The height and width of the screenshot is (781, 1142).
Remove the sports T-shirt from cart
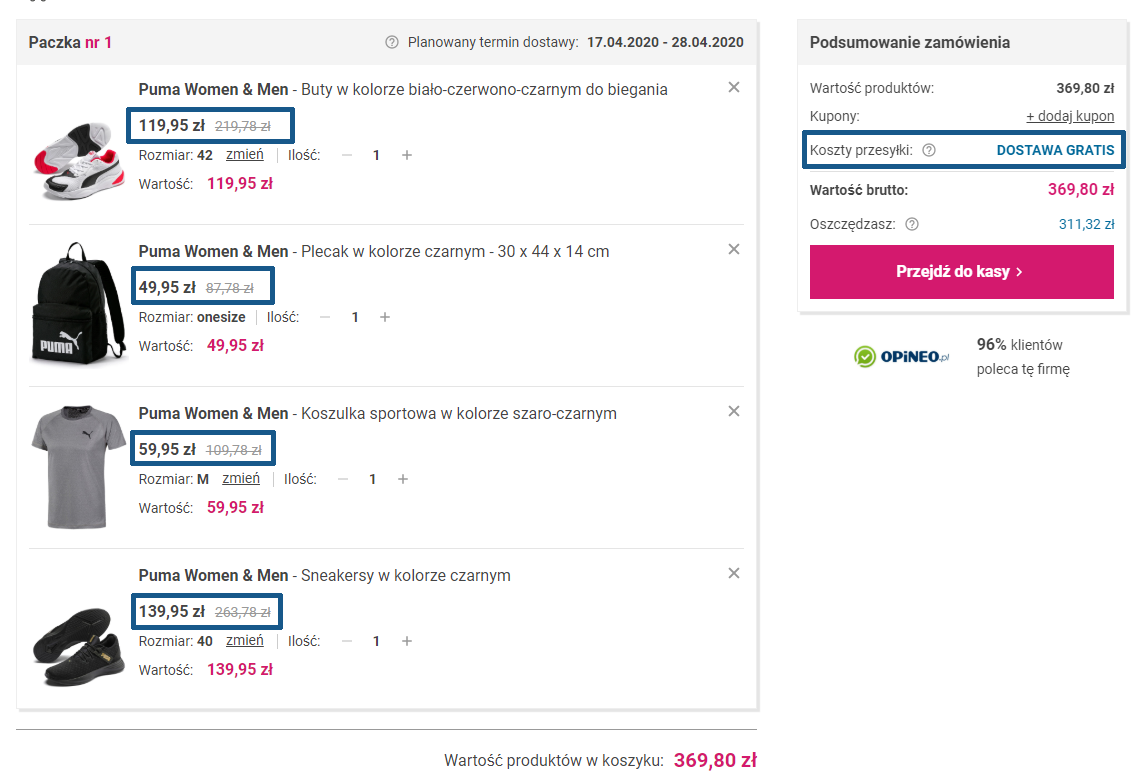coord(734,412)
